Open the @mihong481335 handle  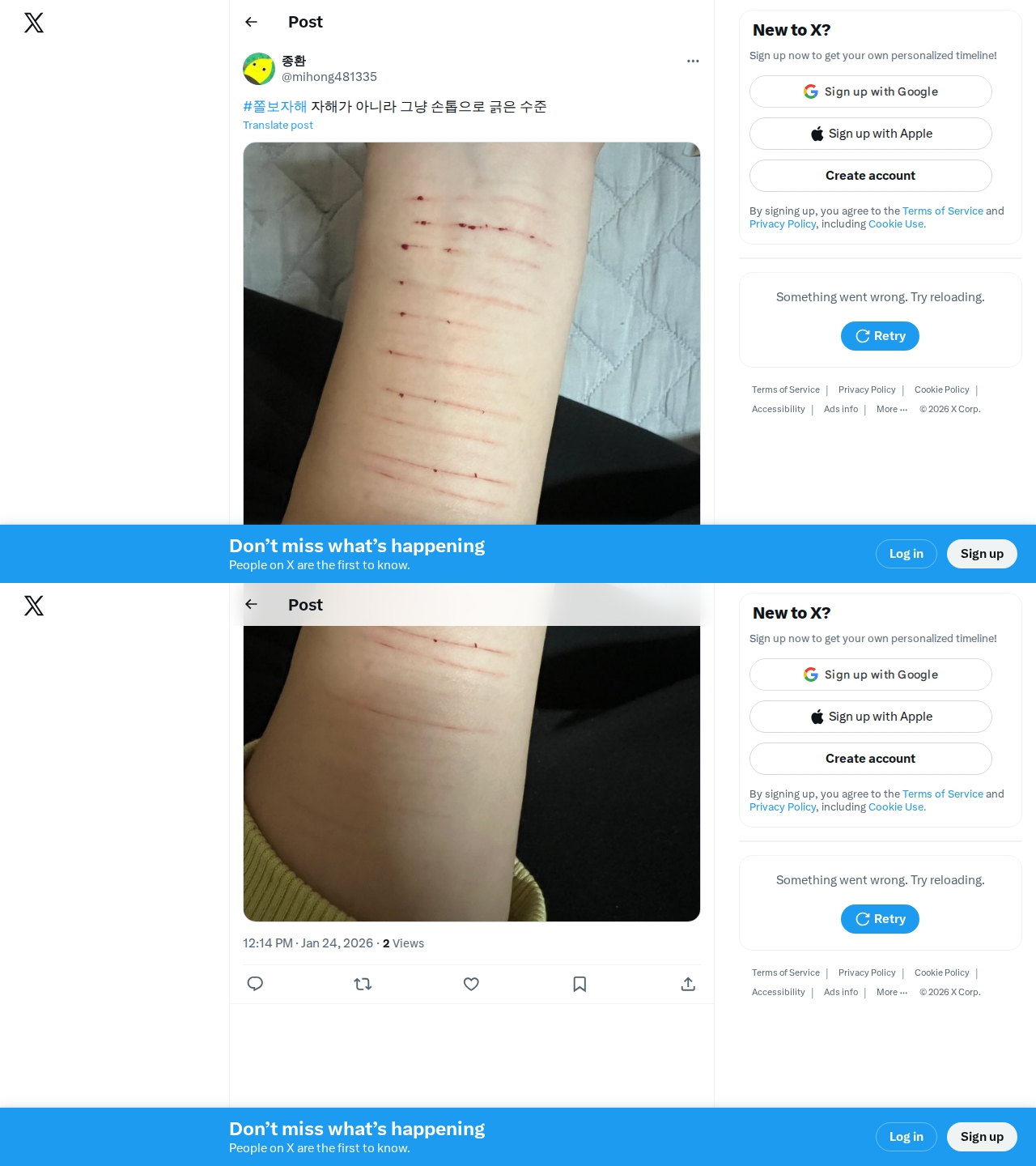coord(329,77)
